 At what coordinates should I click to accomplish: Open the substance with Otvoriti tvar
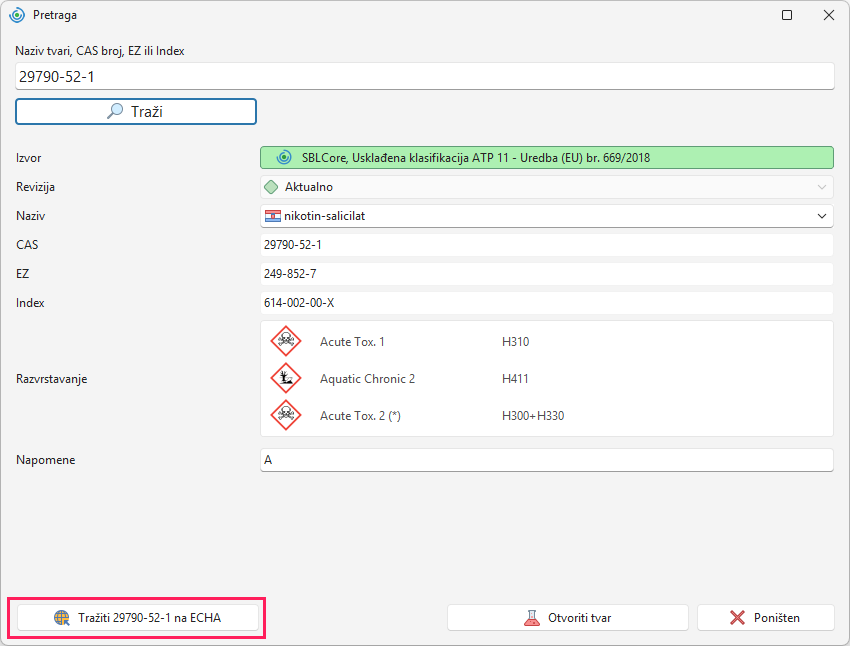pos(568,618)
